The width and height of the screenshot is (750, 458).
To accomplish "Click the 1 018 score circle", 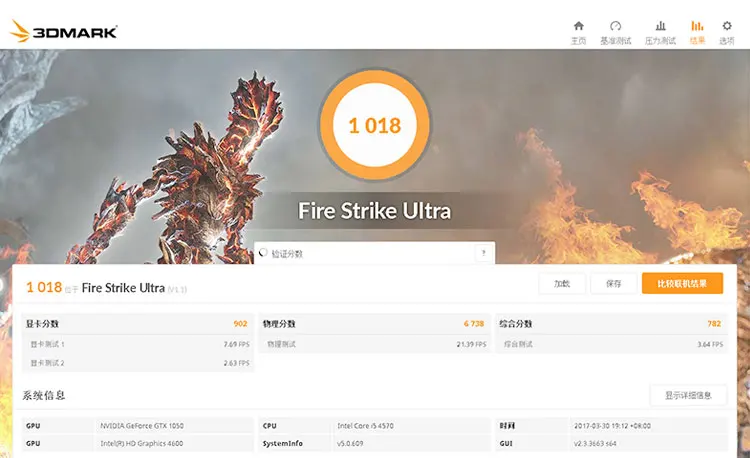I will [375, 125].
